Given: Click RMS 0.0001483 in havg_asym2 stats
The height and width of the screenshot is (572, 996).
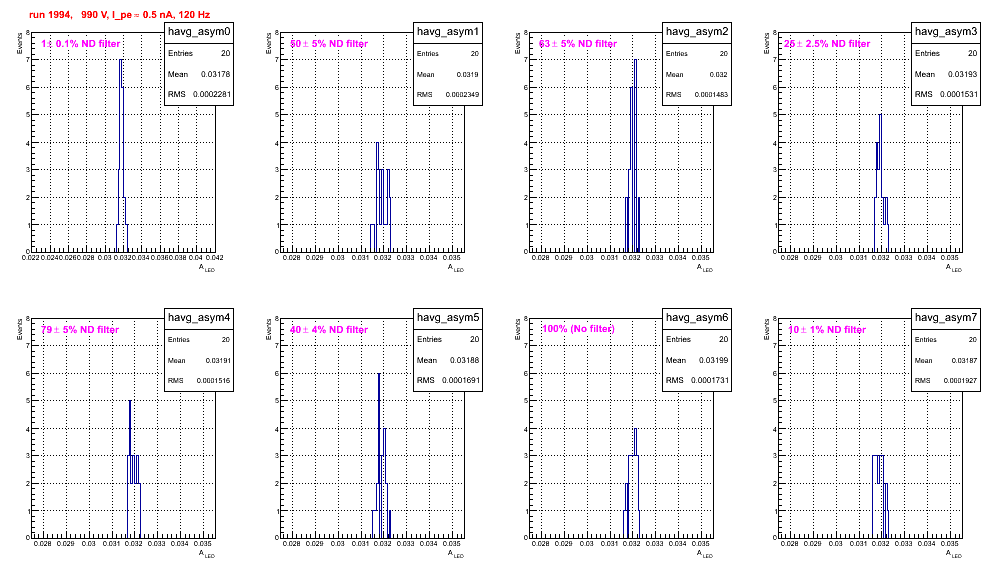Looking at the screenshot, I should click(x=697, y=95).
